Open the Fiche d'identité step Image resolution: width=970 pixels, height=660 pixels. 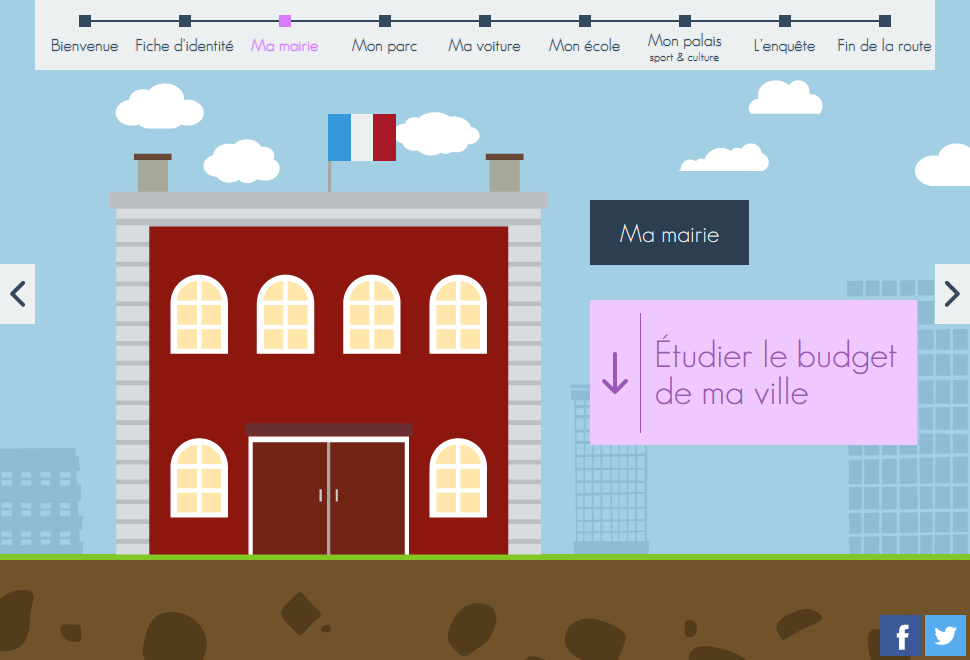(x=184, y=46)
